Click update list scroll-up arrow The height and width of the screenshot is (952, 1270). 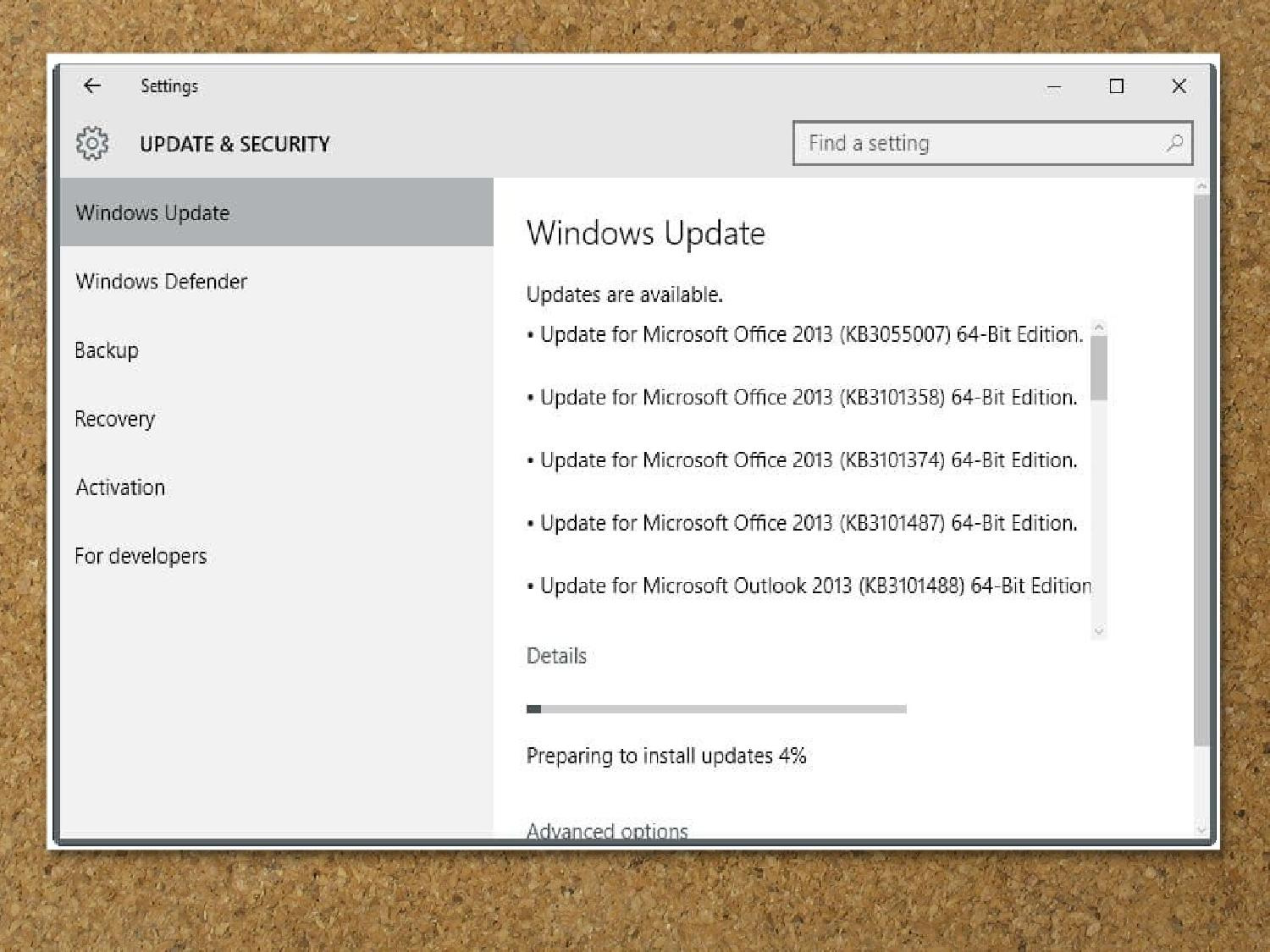[x=1099, y=327]
